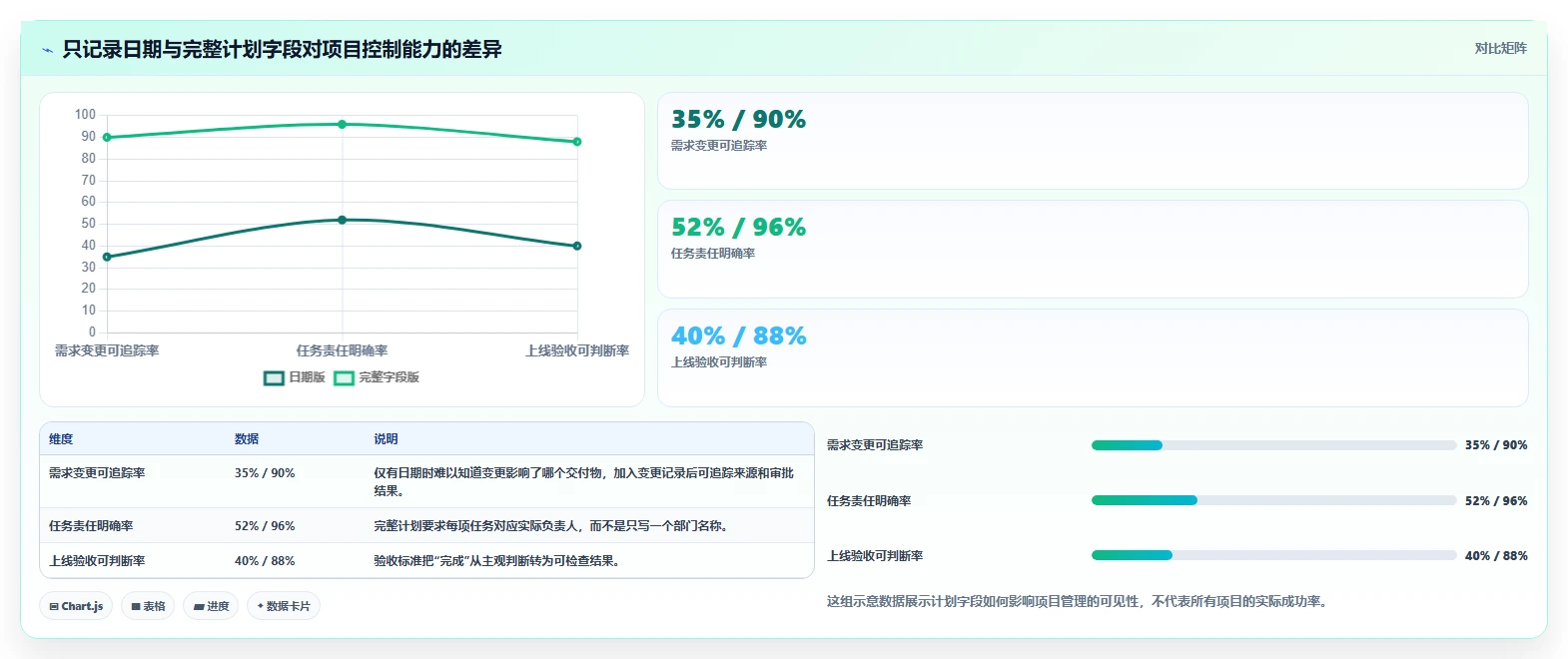
Task: Select table cell 上线验收可判断率
Action: pos(97,561)
